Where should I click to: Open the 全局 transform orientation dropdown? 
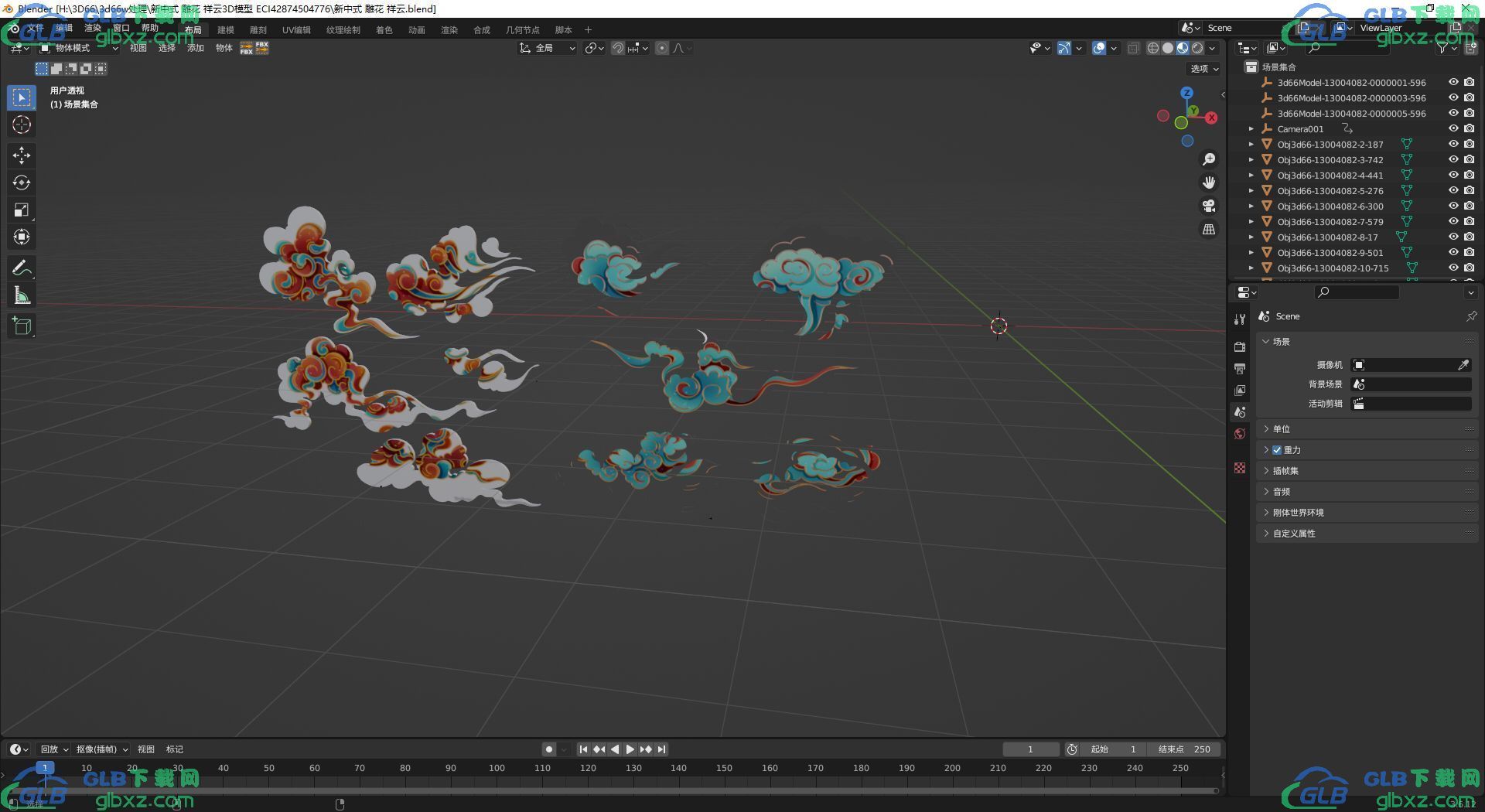tap(548, 48)
